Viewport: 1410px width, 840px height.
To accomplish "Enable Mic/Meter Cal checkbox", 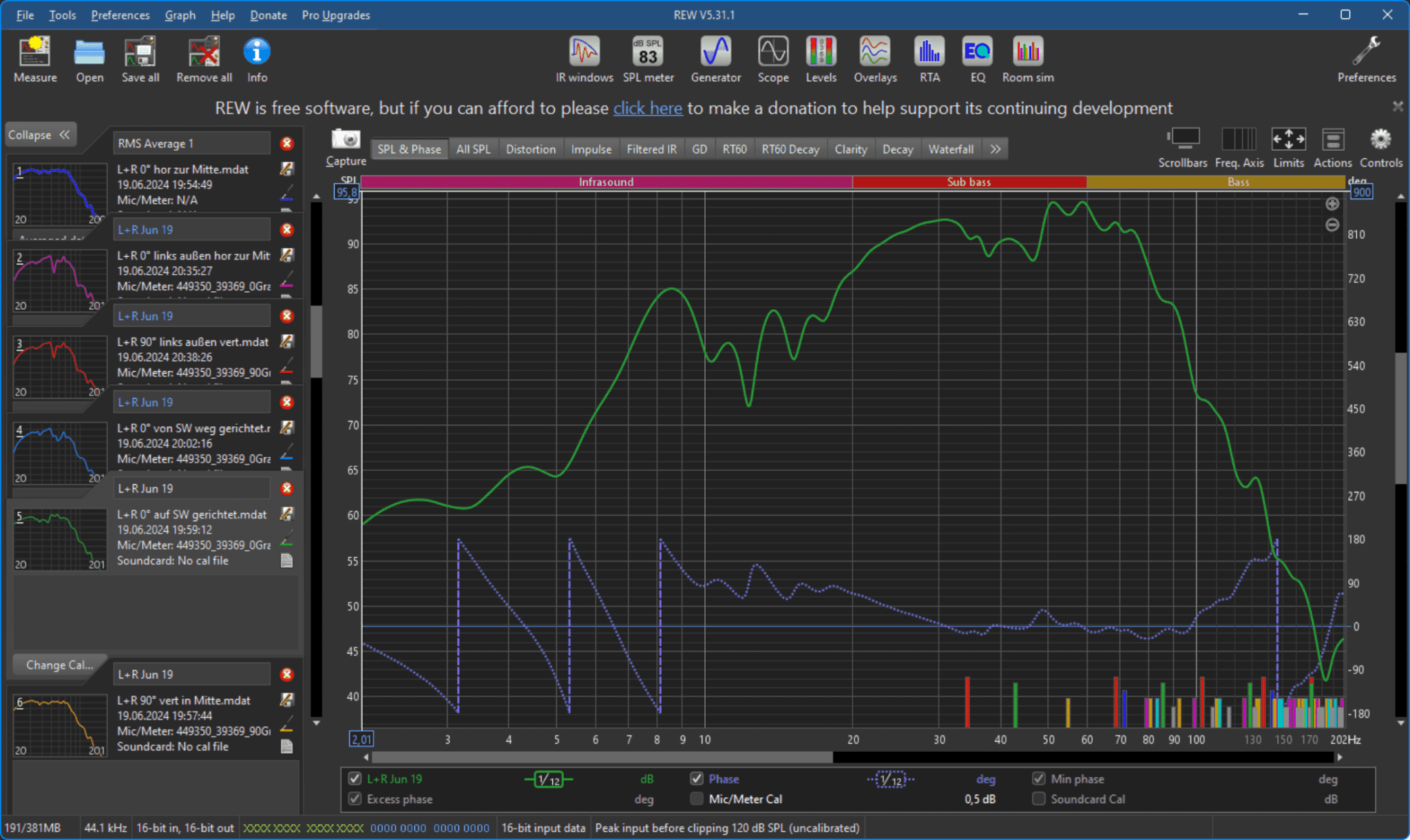I will (697, 799).
